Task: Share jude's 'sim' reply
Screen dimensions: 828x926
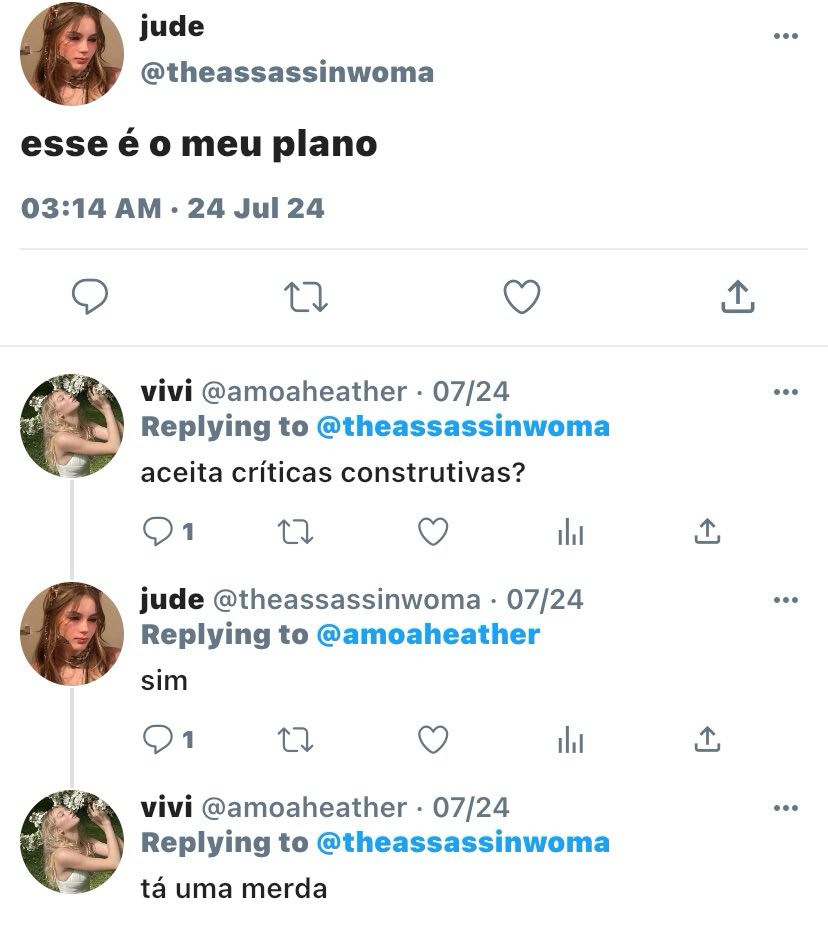Action: pos(707,739)
